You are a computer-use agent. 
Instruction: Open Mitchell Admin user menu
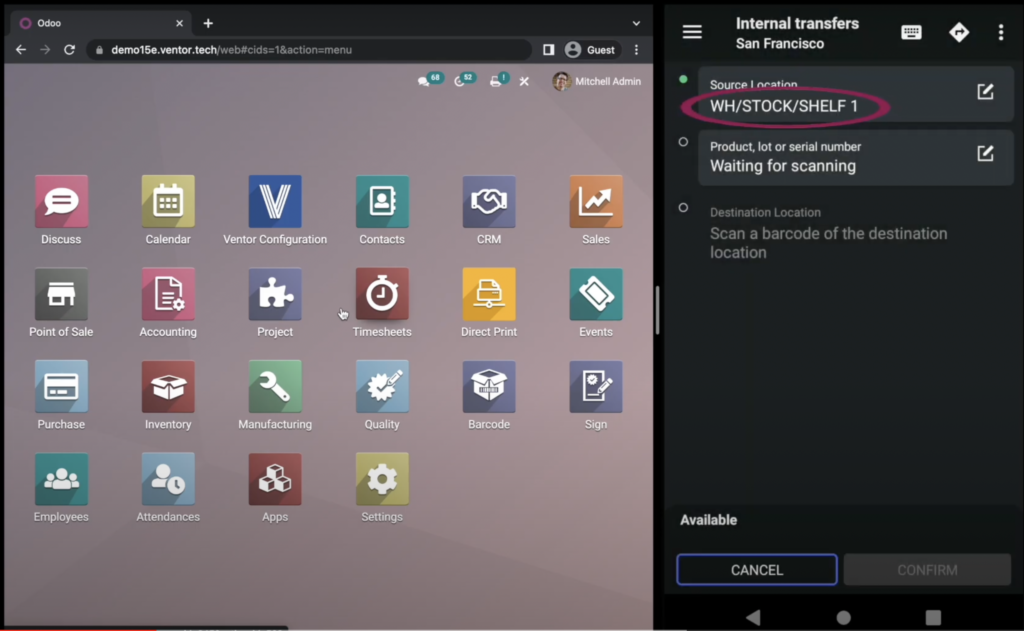[x=596, y=82]
